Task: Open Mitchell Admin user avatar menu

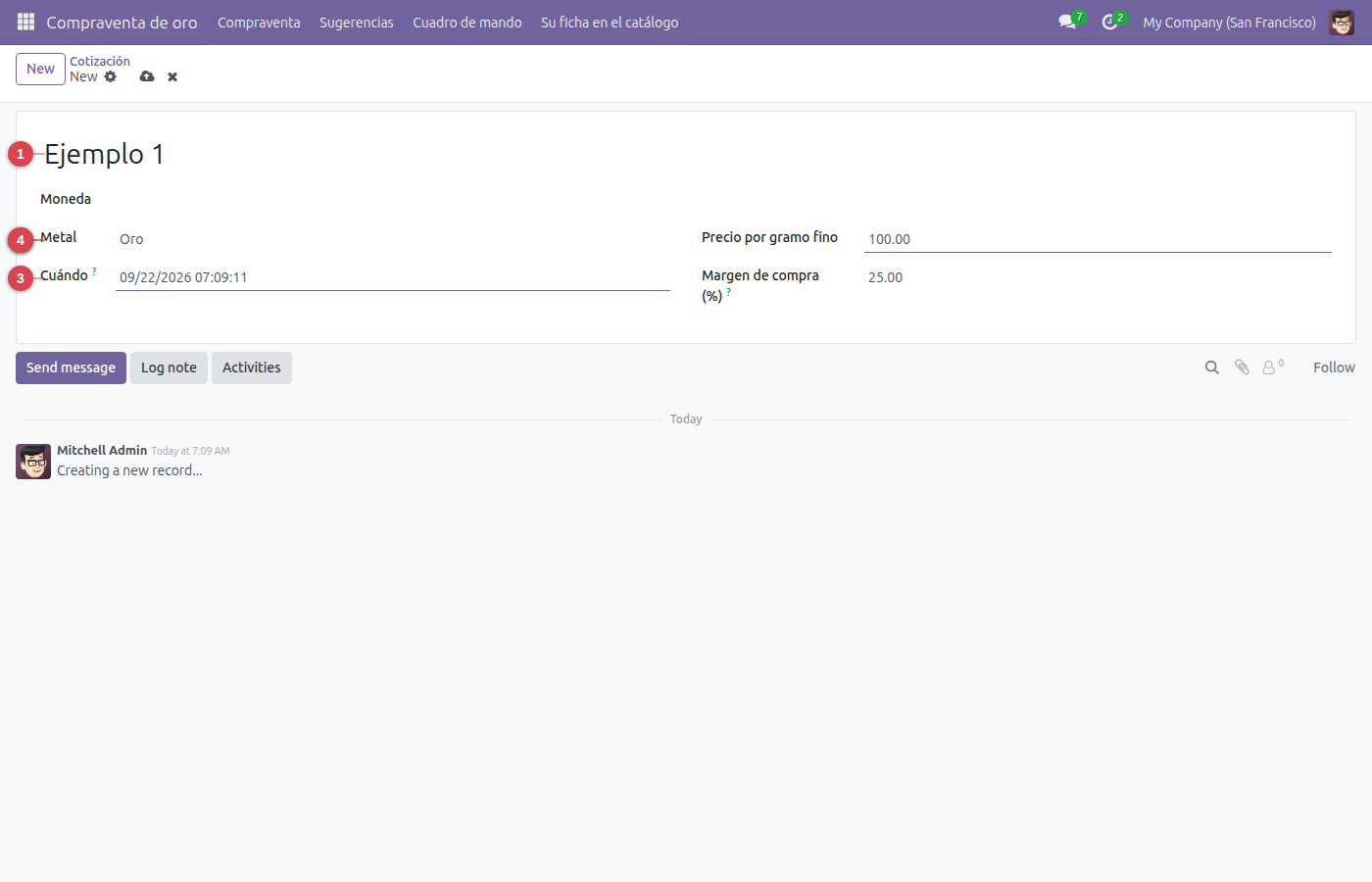Action: coord(1342,22)
